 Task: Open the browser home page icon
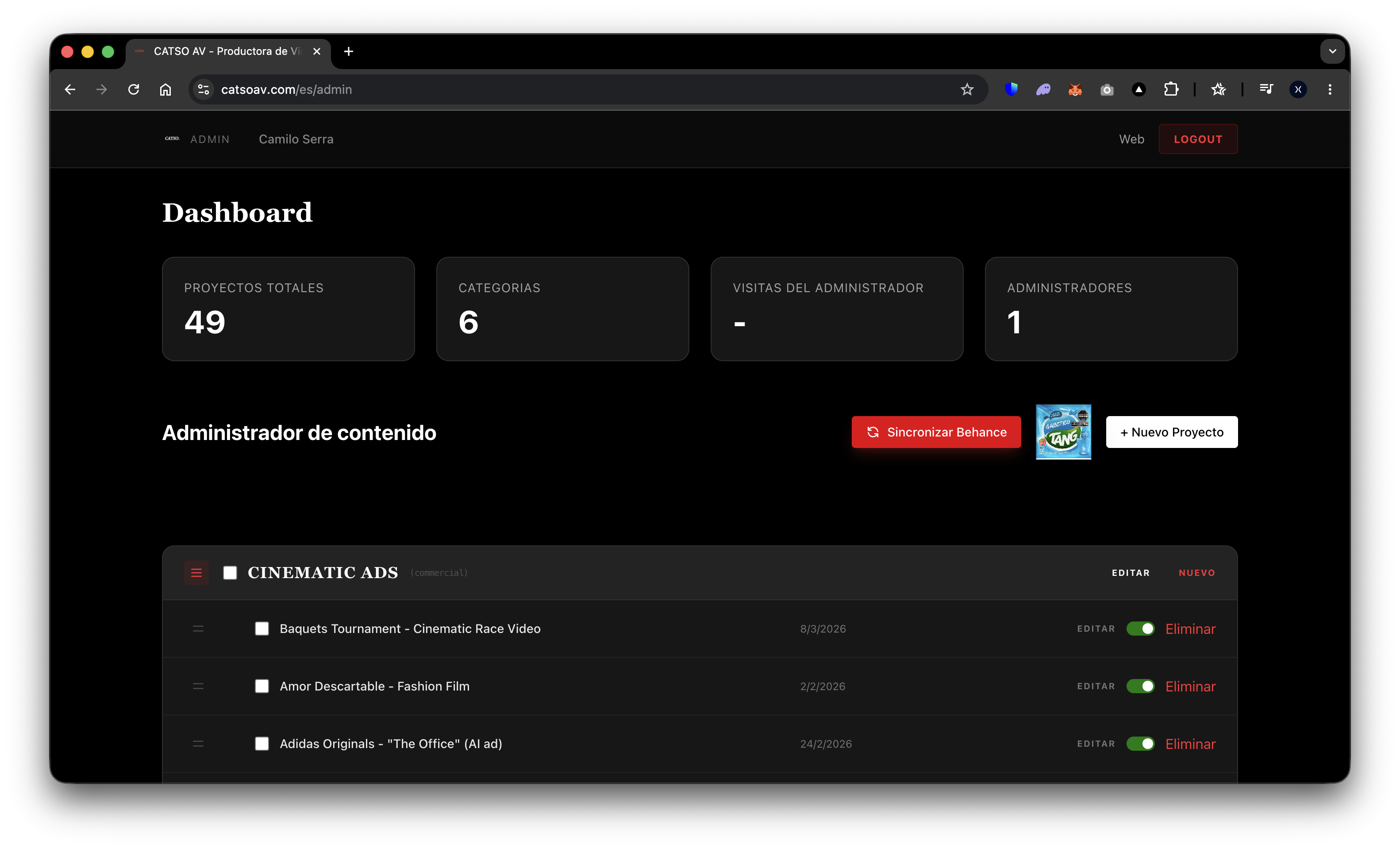pos(165,90)
